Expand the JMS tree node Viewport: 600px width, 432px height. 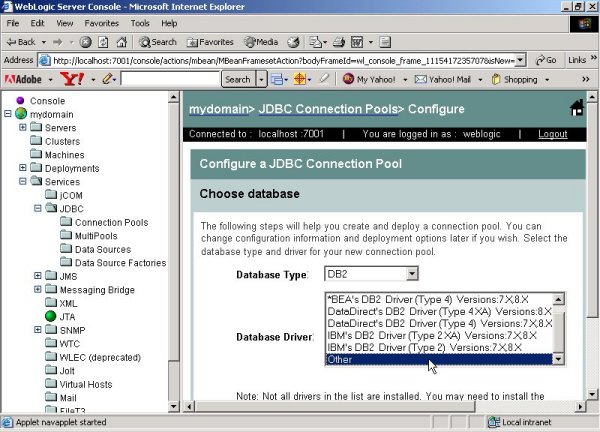(38, 276)
